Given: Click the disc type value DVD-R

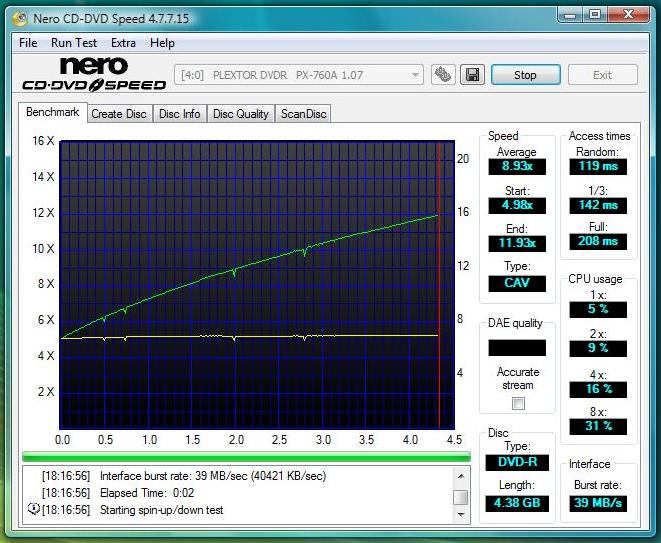Looking at the screenshot, I should pos(517,462).
